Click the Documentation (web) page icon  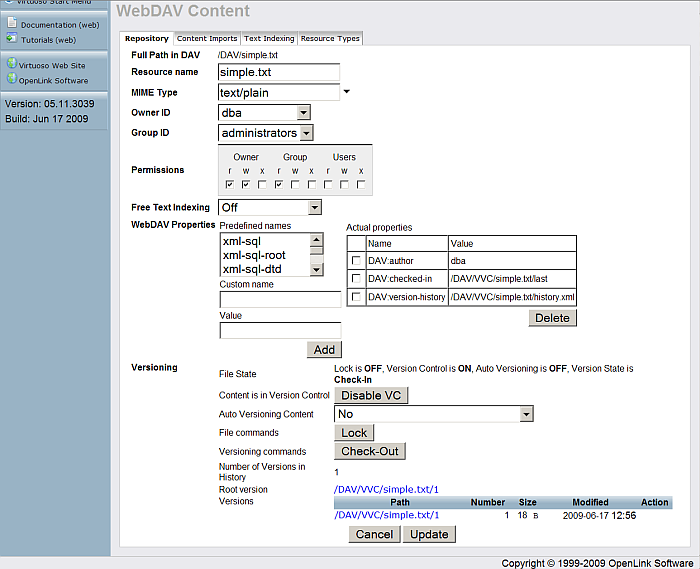click(11, 23)
